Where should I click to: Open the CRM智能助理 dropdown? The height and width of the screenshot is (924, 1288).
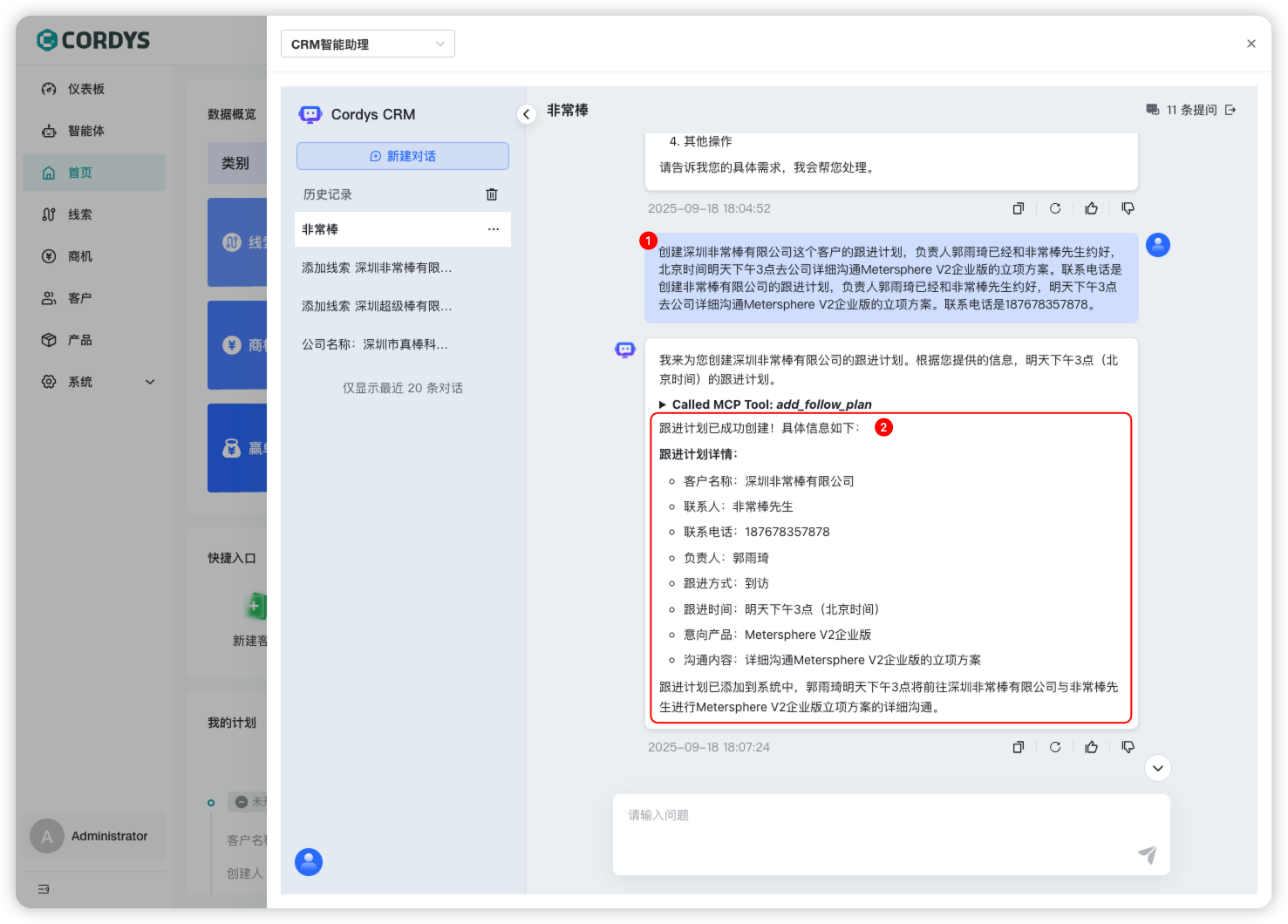[367, 44]
